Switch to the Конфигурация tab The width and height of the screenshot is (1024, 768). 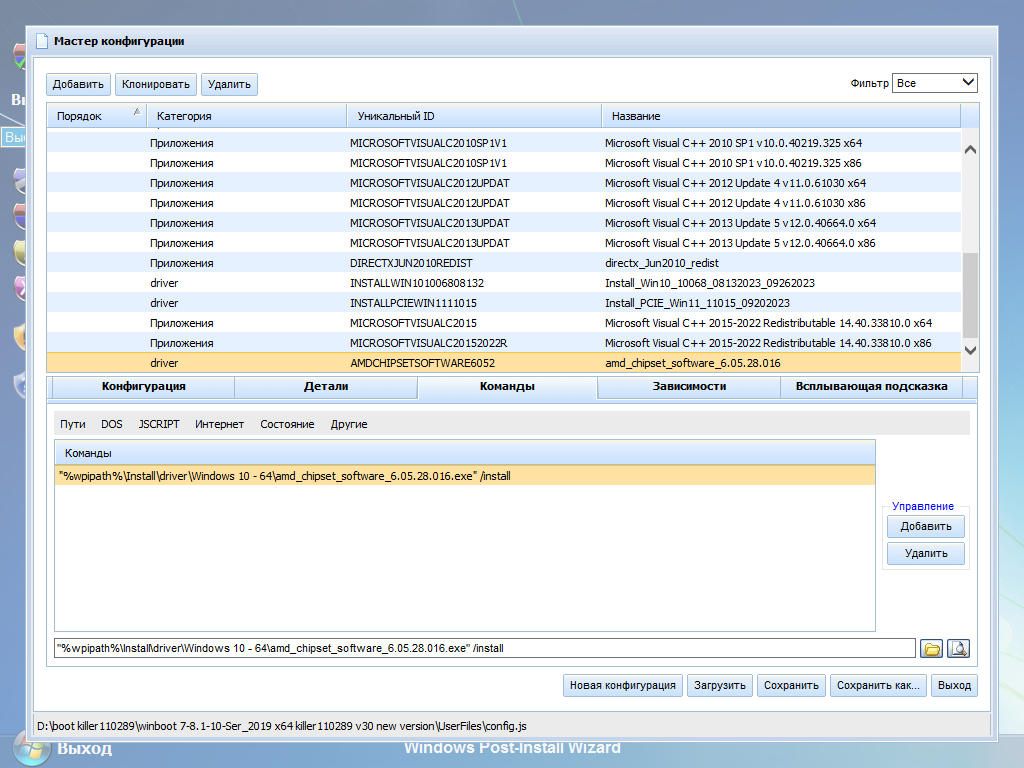coord(143,386)
